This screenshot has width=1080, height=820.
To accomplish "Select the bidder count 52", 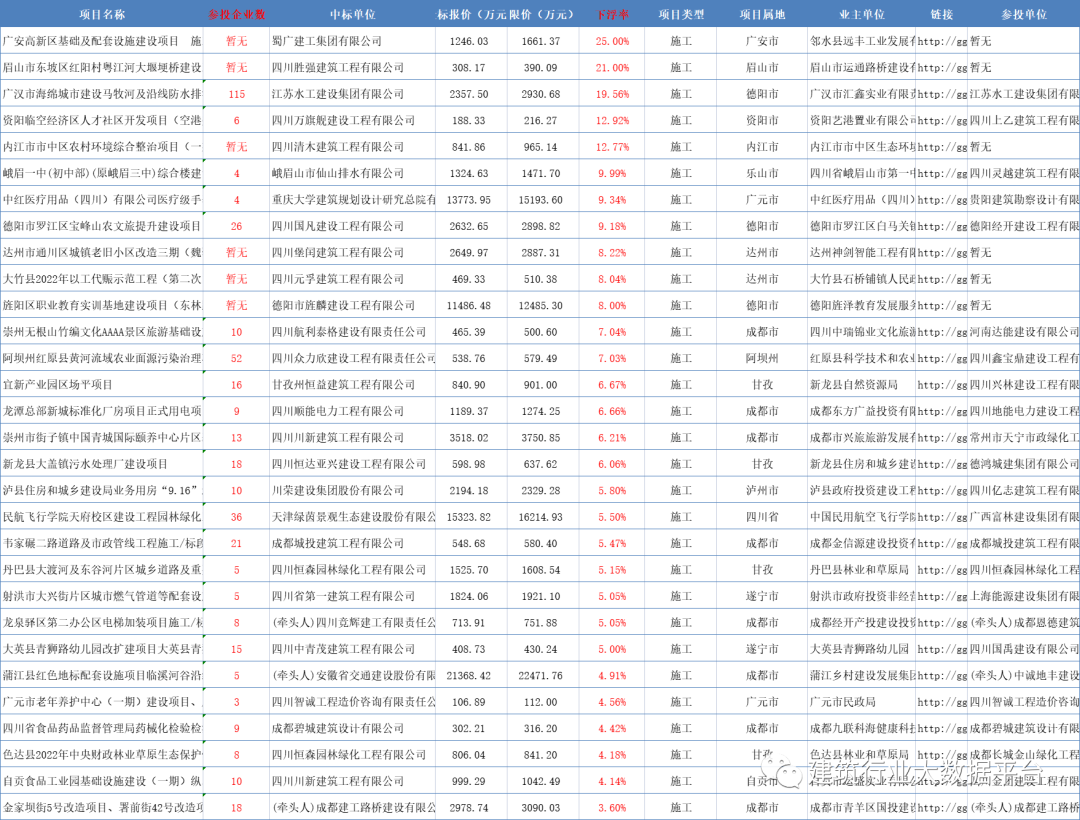I will [236, 358].
